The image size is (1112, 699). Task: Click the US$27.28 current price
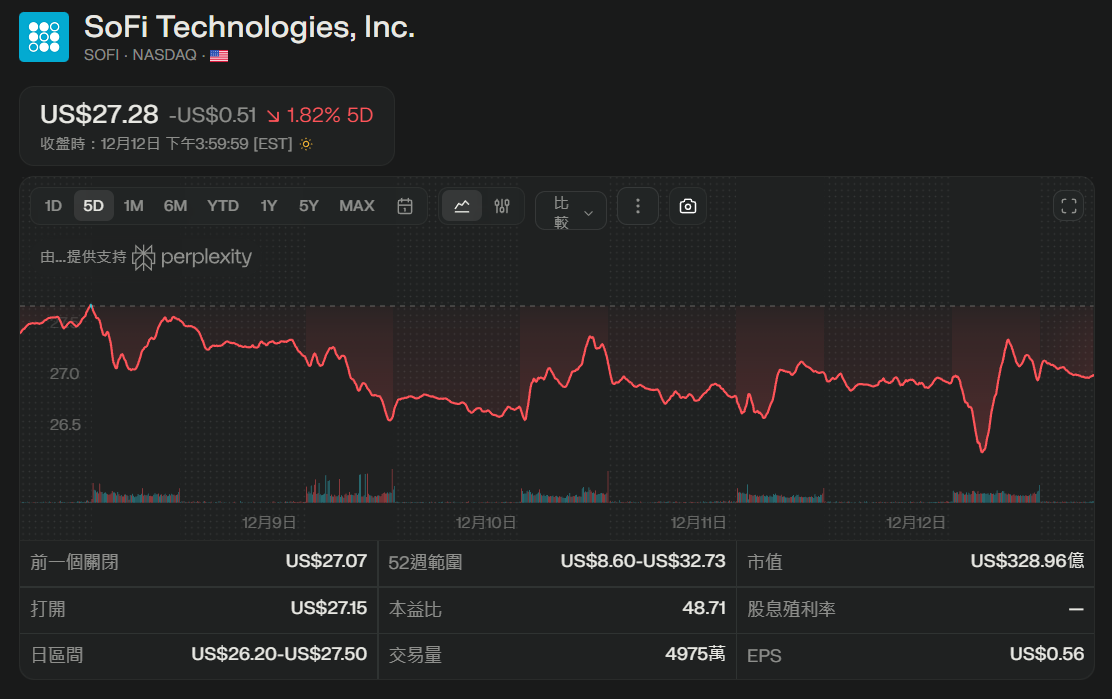[x=99, y=114]
